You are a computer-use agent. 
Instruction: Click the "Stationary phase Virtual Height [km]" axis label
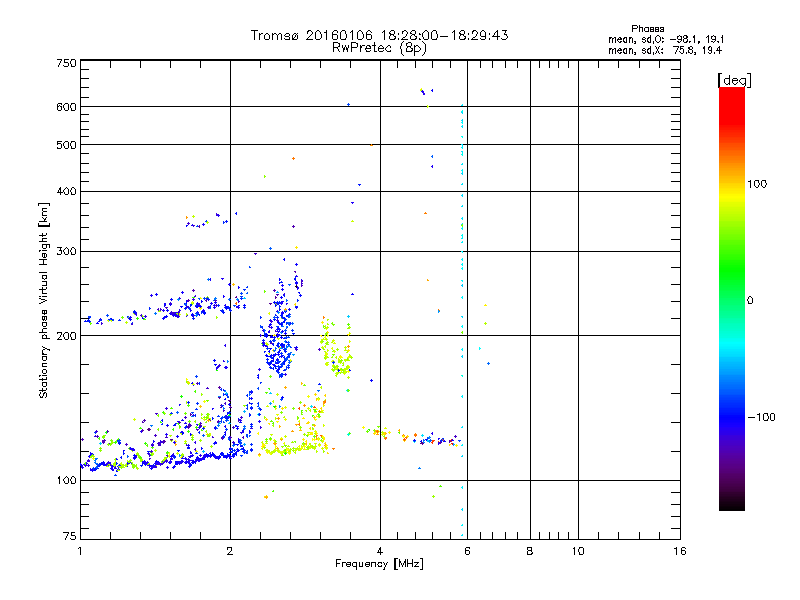click(x=44, y=300)
